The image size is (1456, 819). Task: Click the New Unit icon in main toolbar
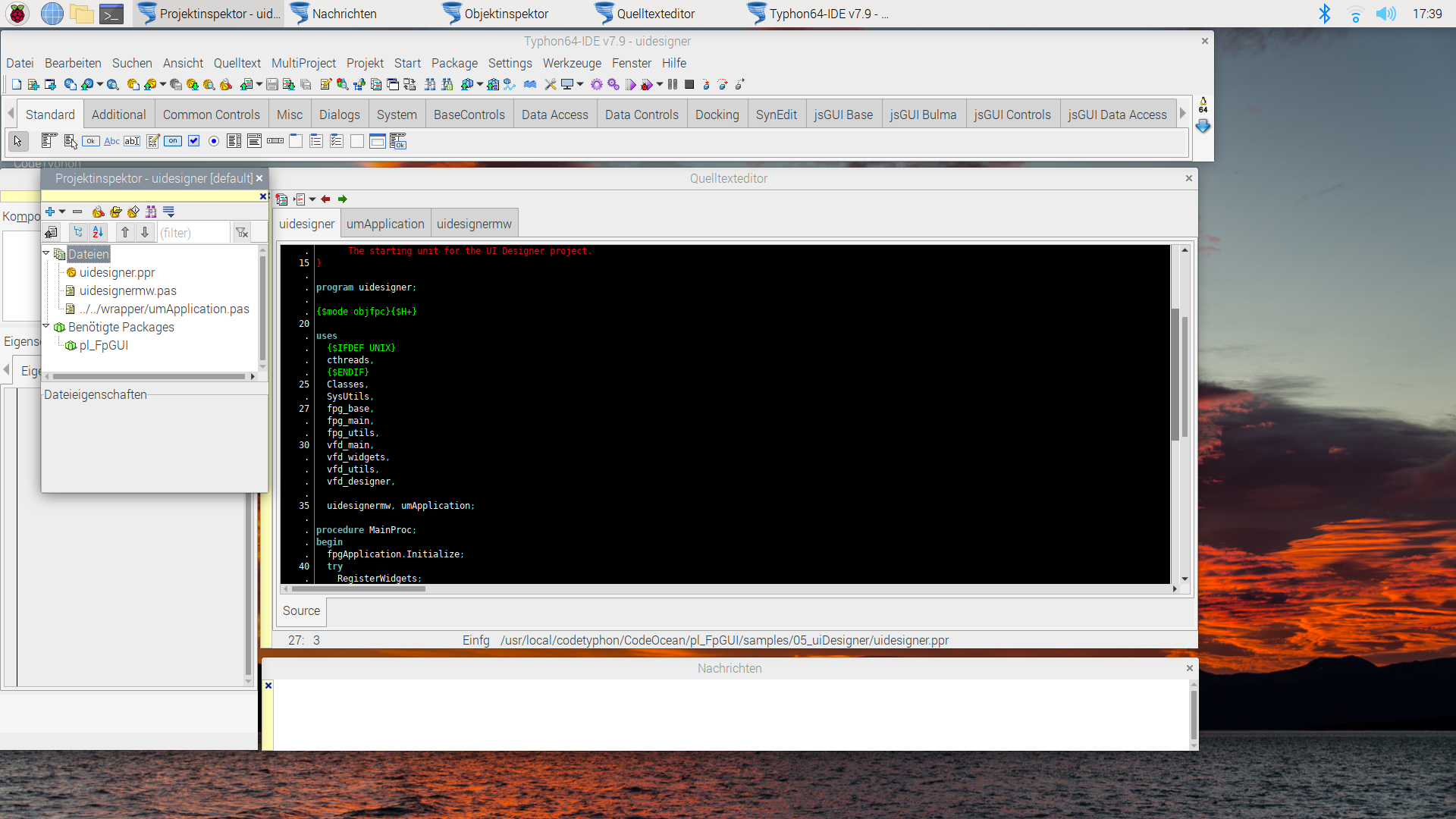33,84
